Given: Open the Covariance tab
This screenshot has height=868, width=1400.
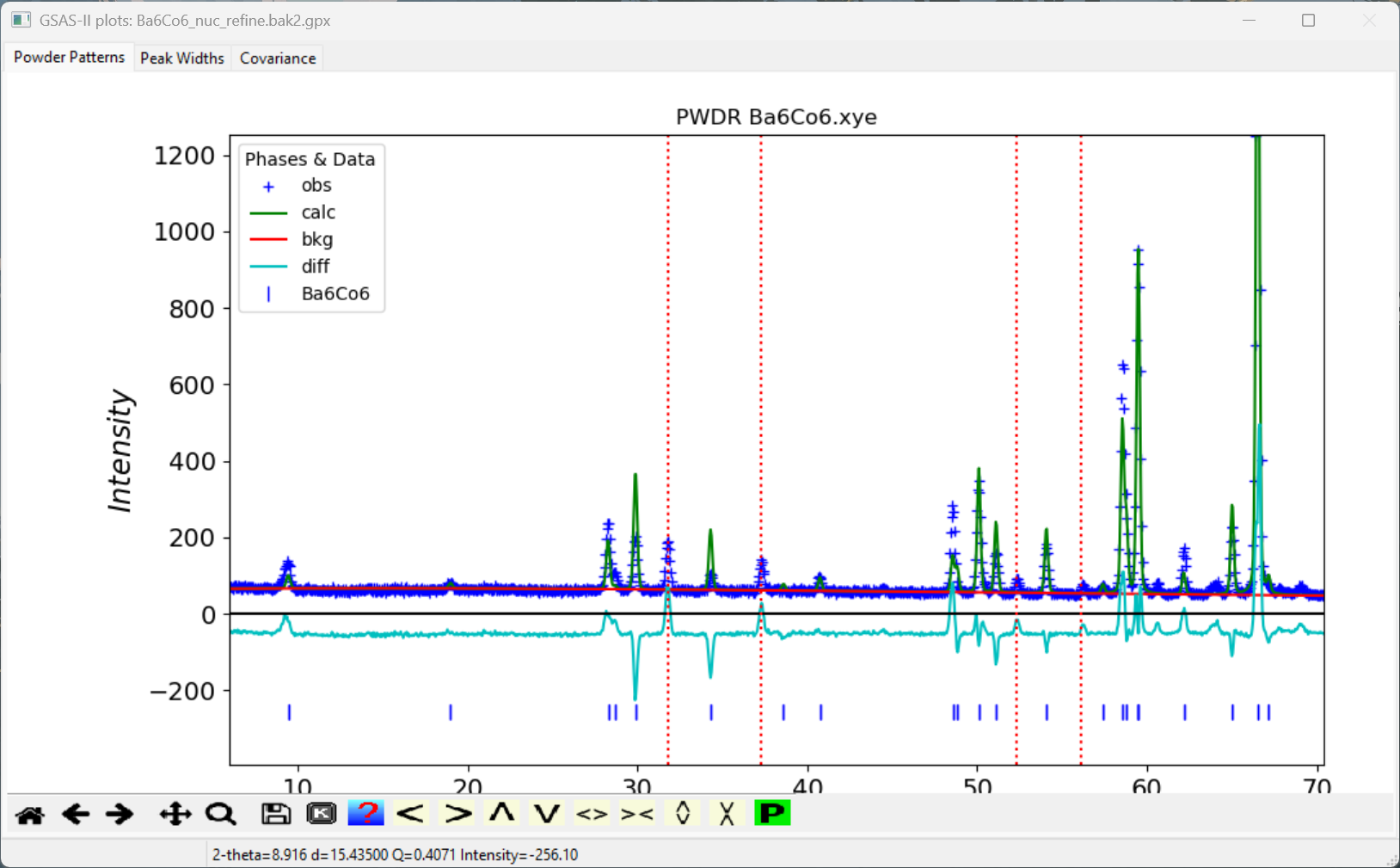Looking at the screenshot, I should [278, 58].
